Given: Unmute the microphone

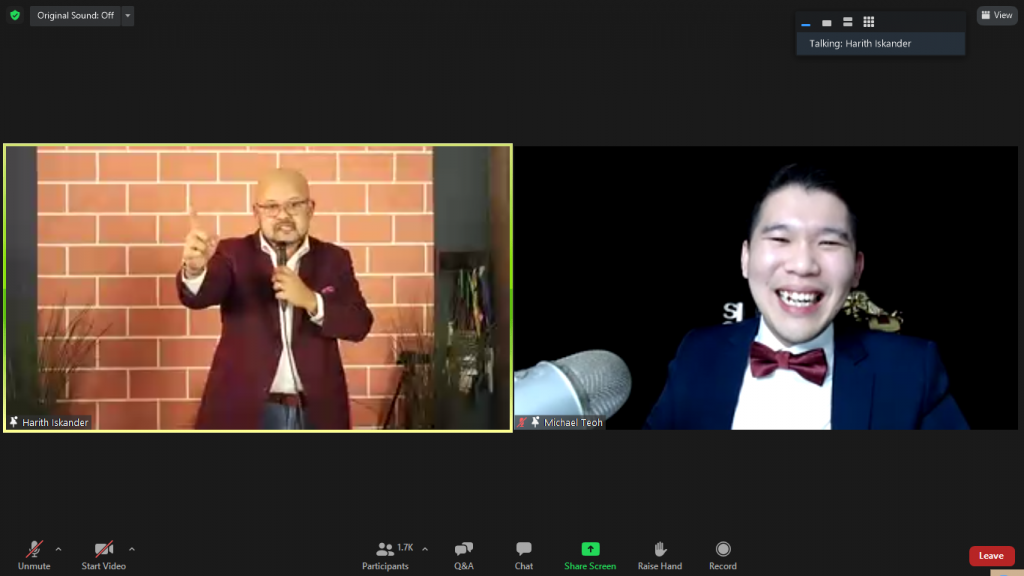Looking at the screenshot, I should (x=34, y=555).
